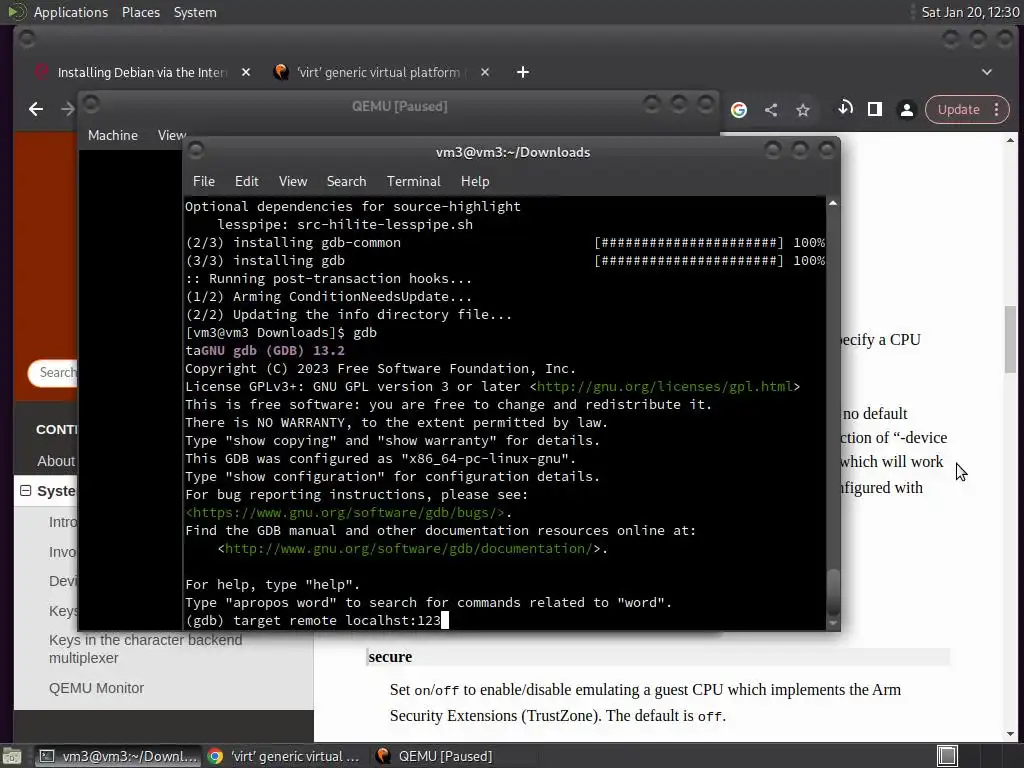
Task: Click the terminal scrollbar thumb
Action: (x=833, y=593)
